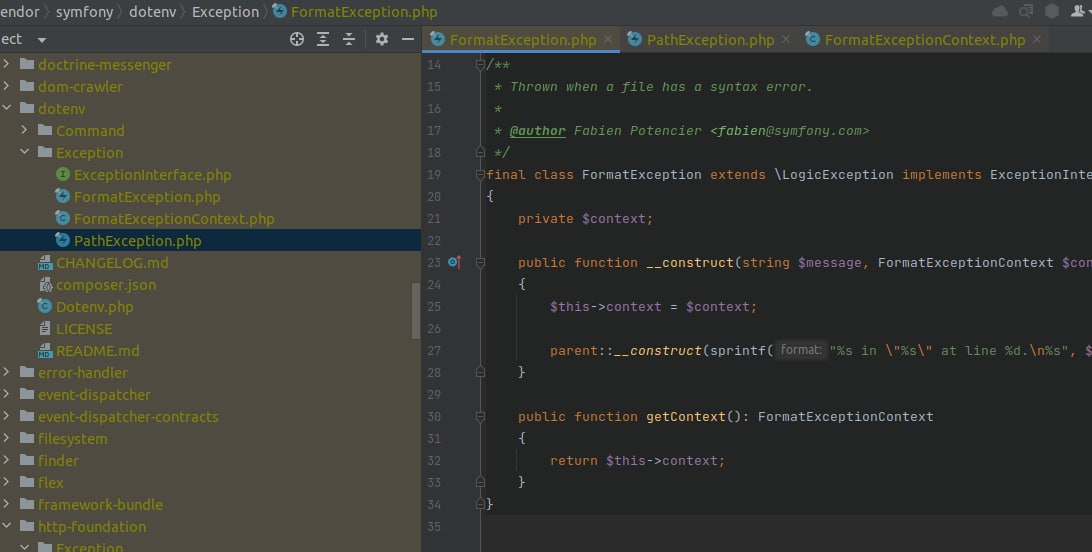This screenshot has width=1092, height=552.
Task: Click line number 35 in the gutter
Action: click(434, 526)
